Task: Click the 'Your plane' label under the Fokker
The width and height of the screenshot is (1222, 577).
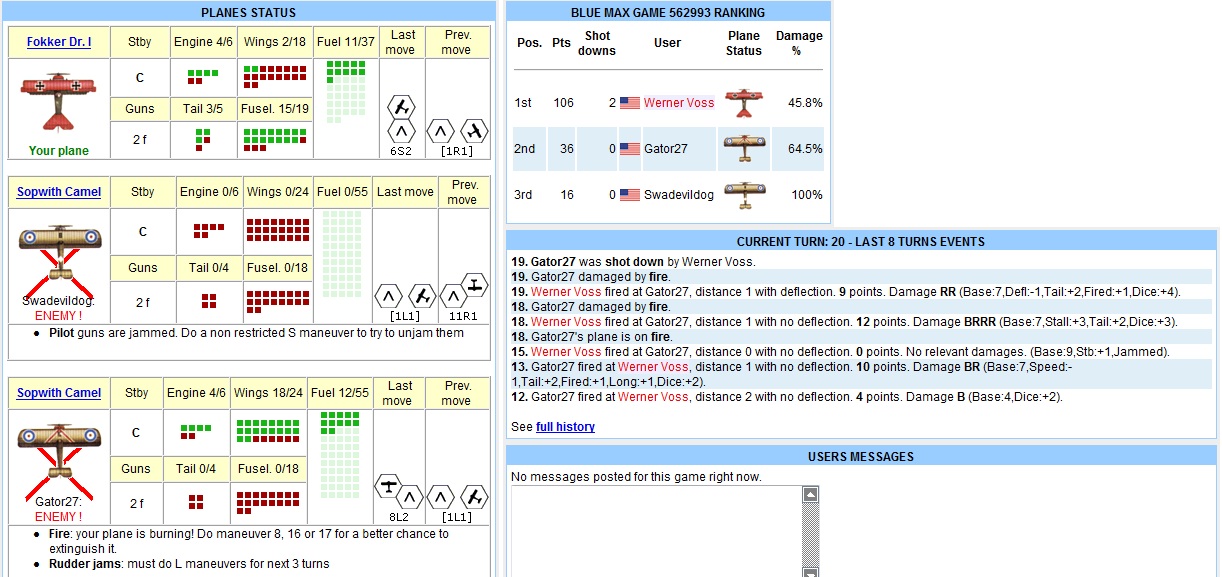Action: (57, 151)
